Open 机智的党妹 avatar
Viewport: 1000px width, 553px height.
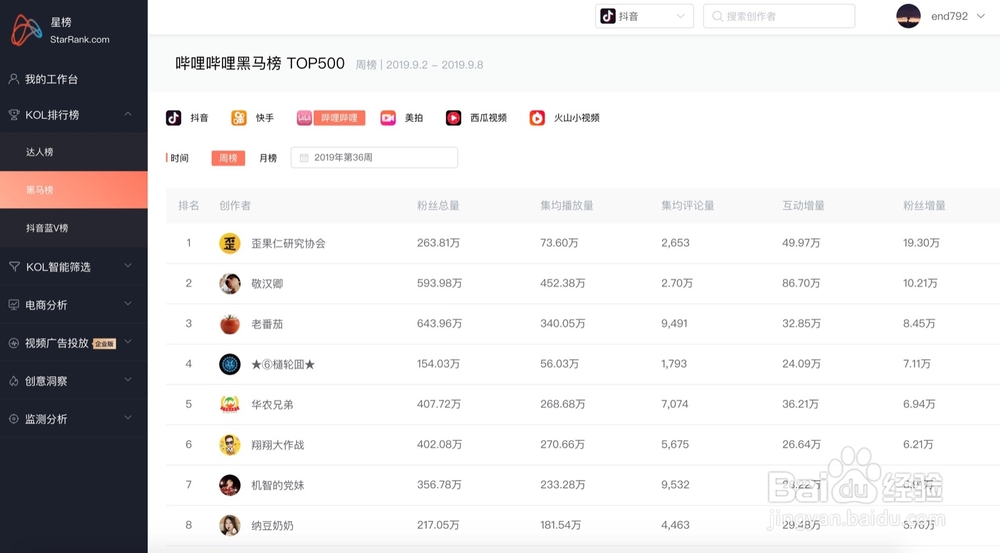click(230, 485)
